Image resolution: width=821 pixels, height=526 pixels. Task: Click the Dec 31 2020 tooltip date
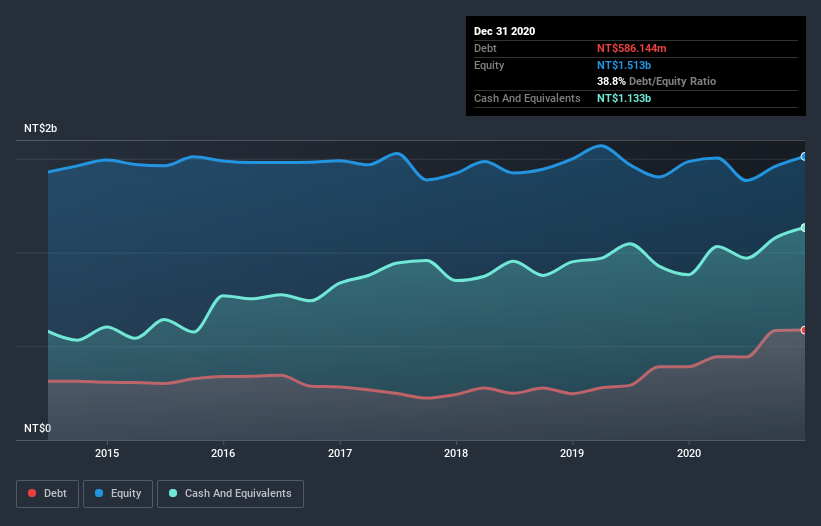[x=504, y=31]
